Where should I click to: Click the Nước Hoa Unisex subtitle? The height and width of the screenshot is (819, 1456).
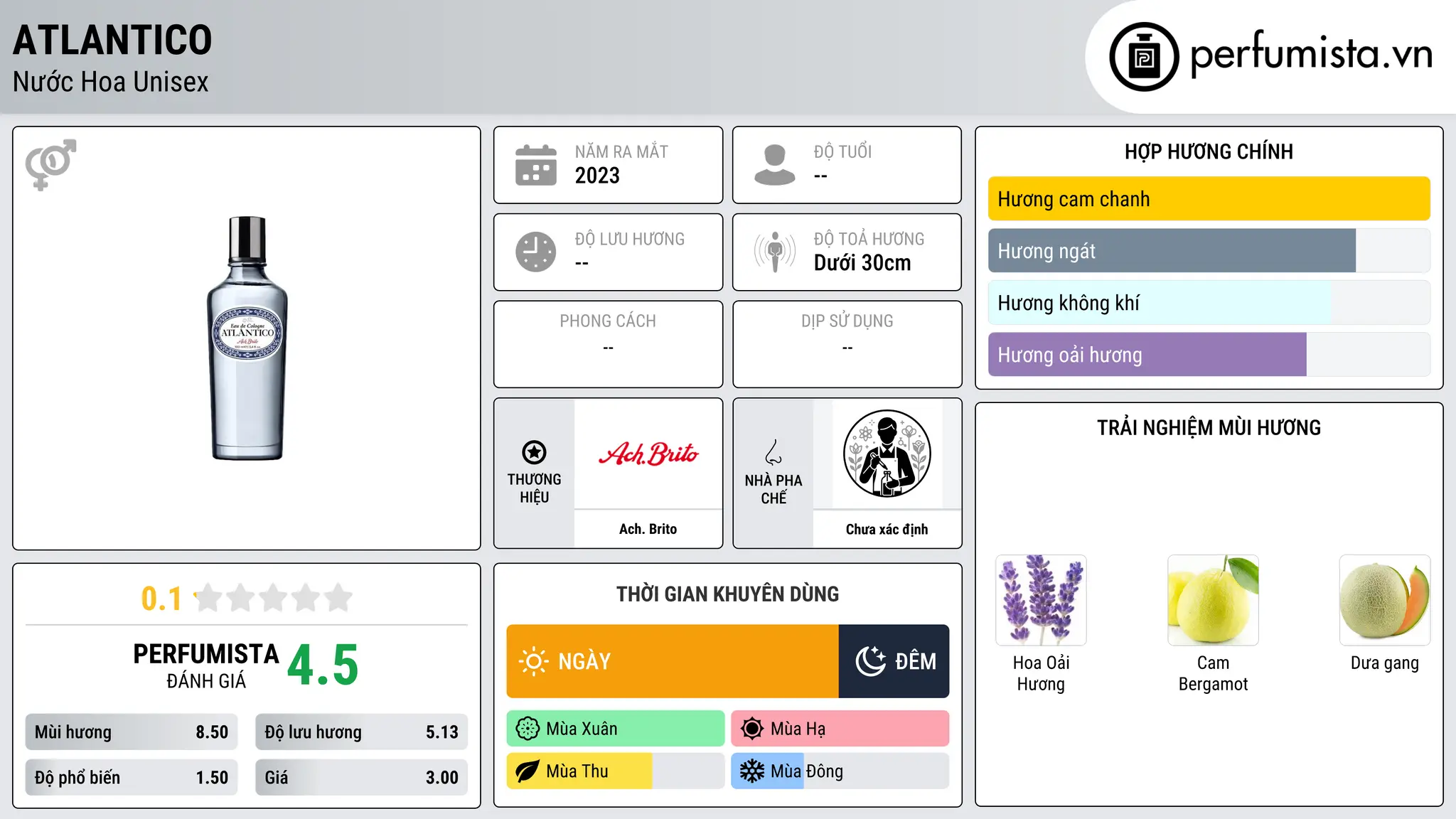pyautogui.click(x=111, y=82)
